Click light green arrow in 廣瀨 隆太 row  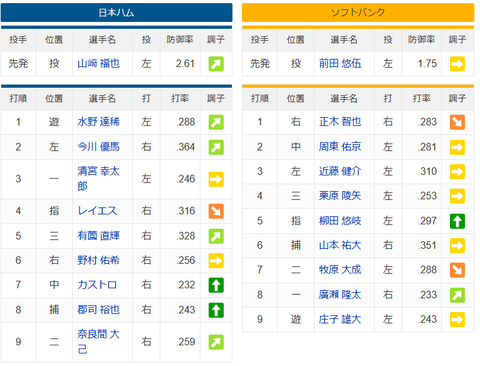tap(457, 295)
